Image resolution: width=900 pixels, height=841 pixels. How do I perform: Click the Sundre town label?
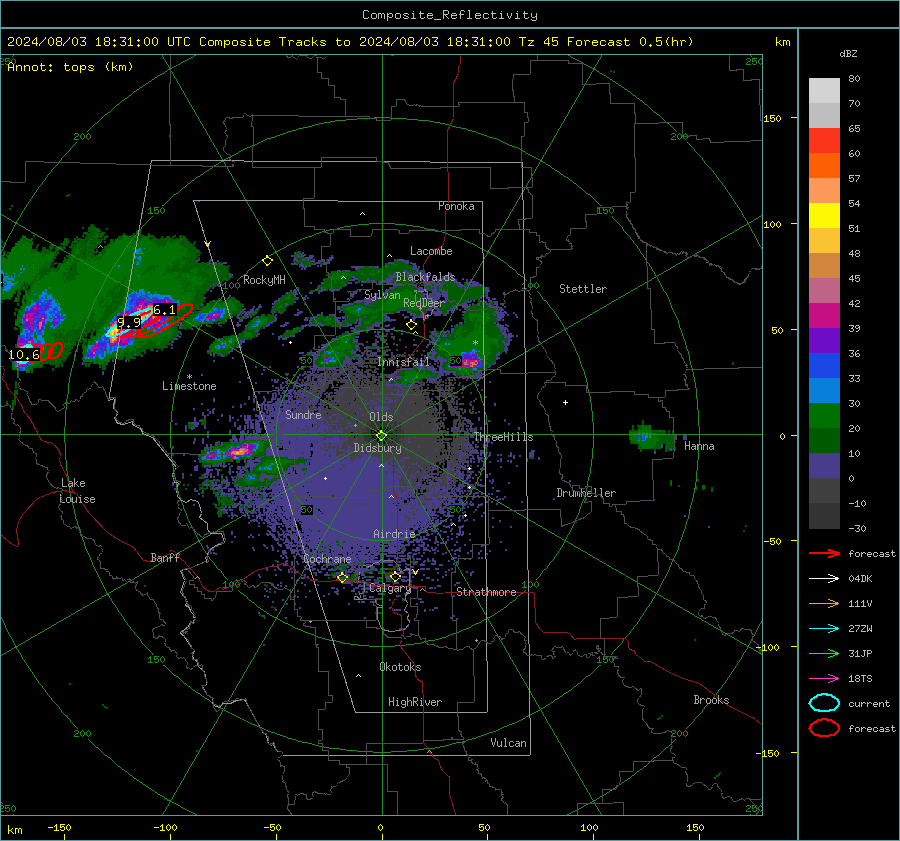tap(303, 415)
